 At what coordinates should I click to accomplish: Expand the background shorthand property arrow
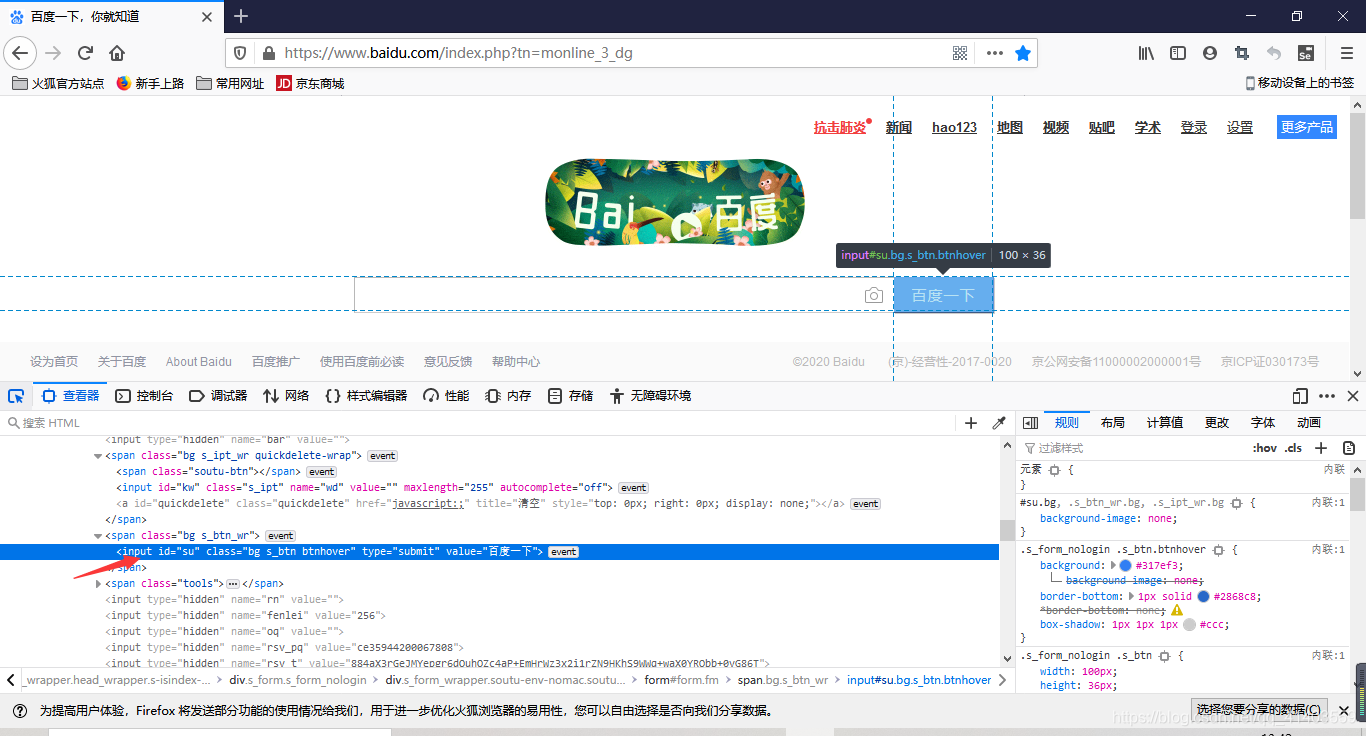1114,566
